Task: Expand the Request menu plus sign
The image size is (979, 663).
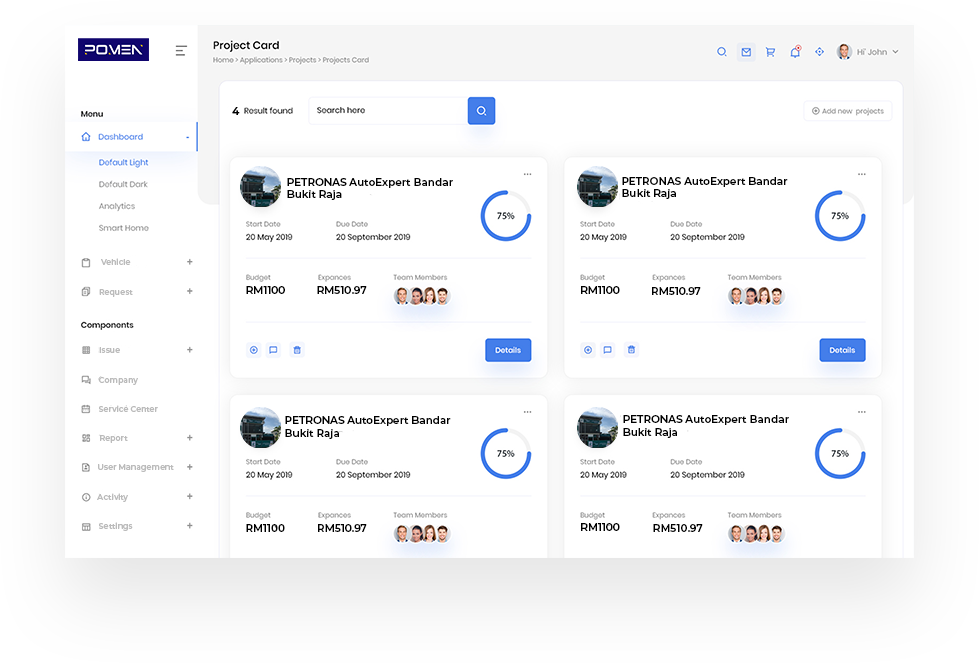Action: point(189,291)
